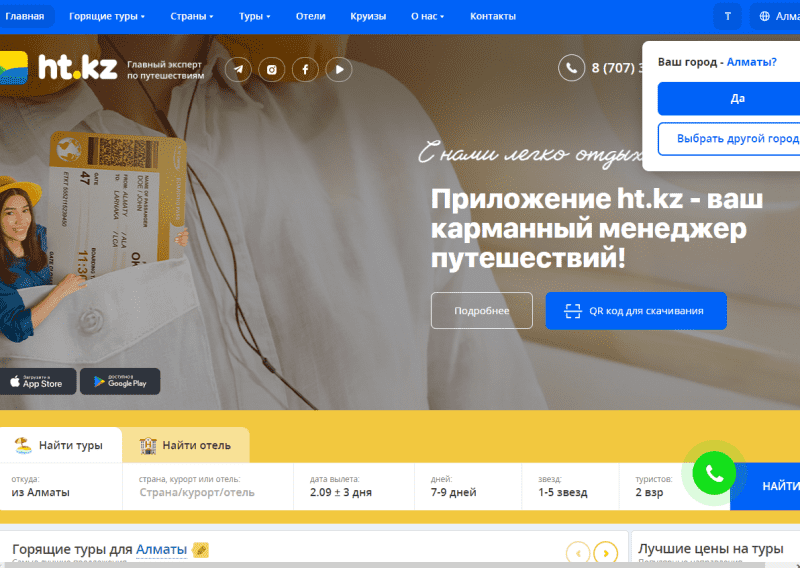The height and width of the screenshot is (568, 800).
Task: Switch to Найти отель tab
Action: (x=186, y=445)
